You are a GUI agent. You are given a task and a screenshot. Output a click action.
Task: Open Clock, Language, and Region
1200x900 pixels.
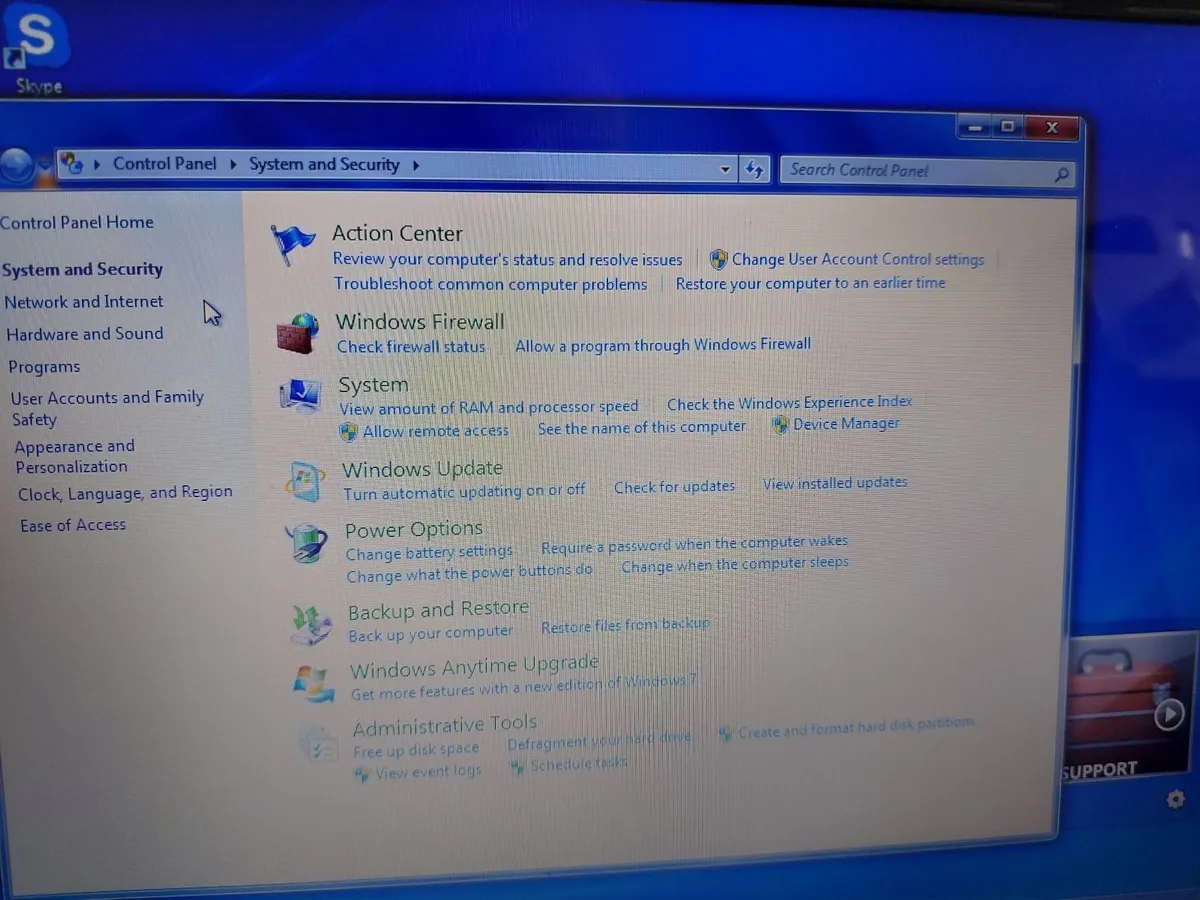point(125,493)
